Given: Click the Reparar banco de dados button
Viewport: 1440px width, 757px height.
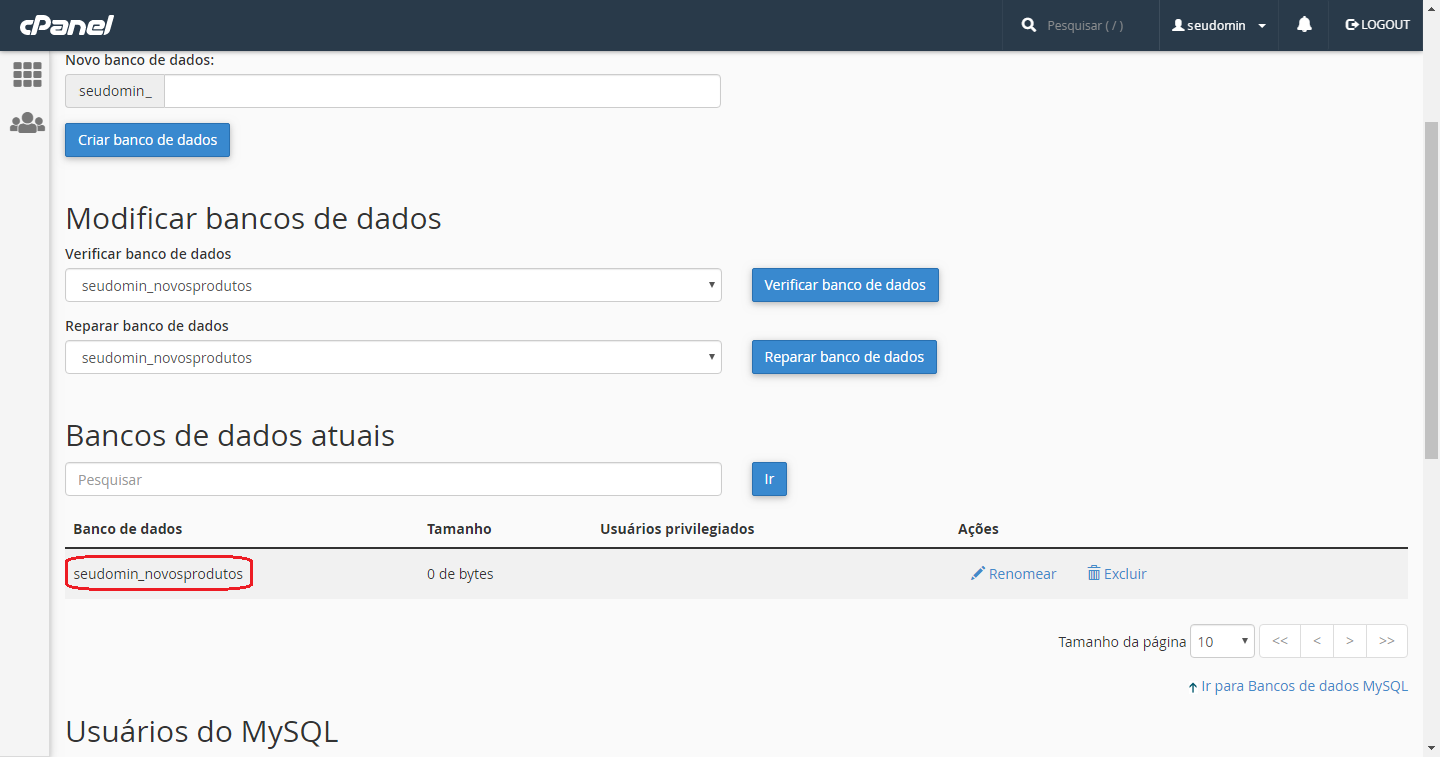Looking at the screenshot, I should [844, 357].
